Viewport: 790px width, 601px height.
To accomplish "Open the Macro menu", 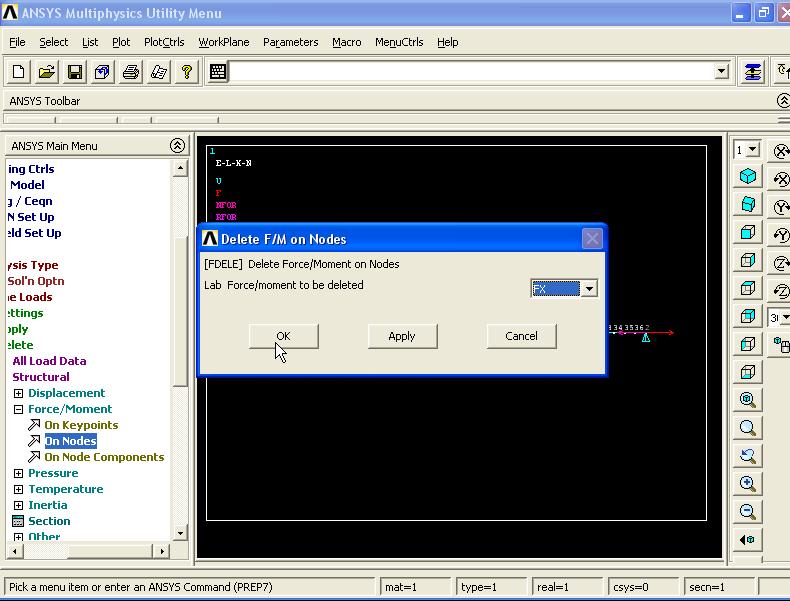I will point(347,42).
